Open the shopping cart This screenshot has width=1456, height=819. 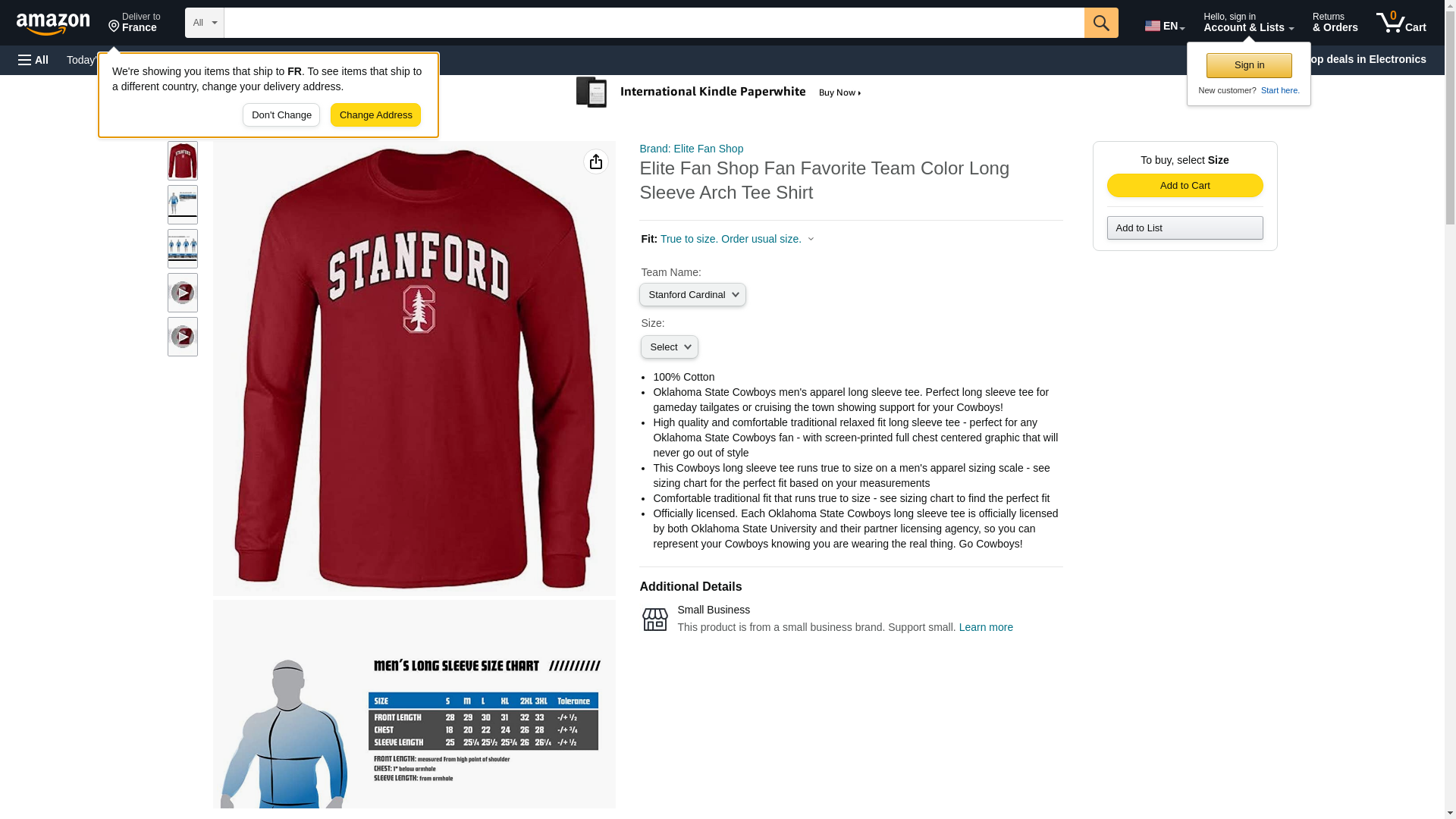click(x=1401, y=23)
